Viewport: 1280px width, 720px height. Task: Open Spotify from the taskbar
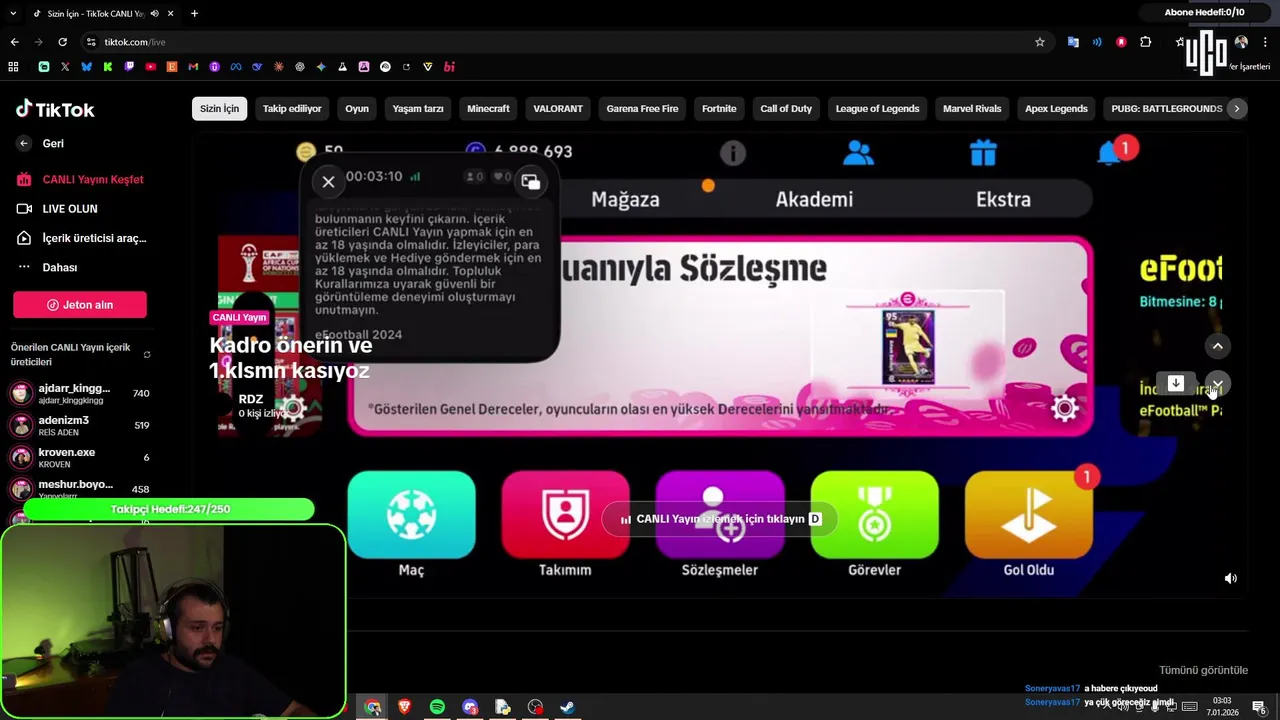coord(437,707)
